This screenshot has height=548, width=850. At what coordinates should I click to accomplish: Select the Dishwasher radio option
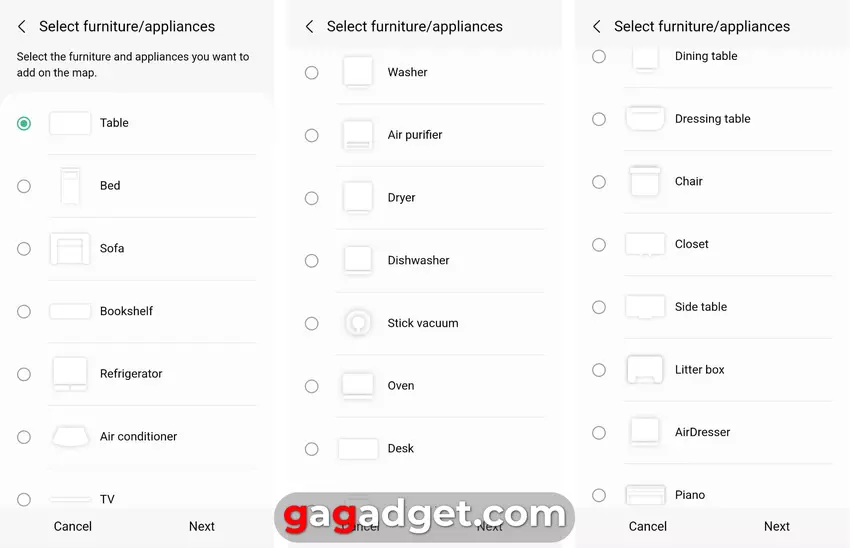pyautogui.click(x=312, y=261)
